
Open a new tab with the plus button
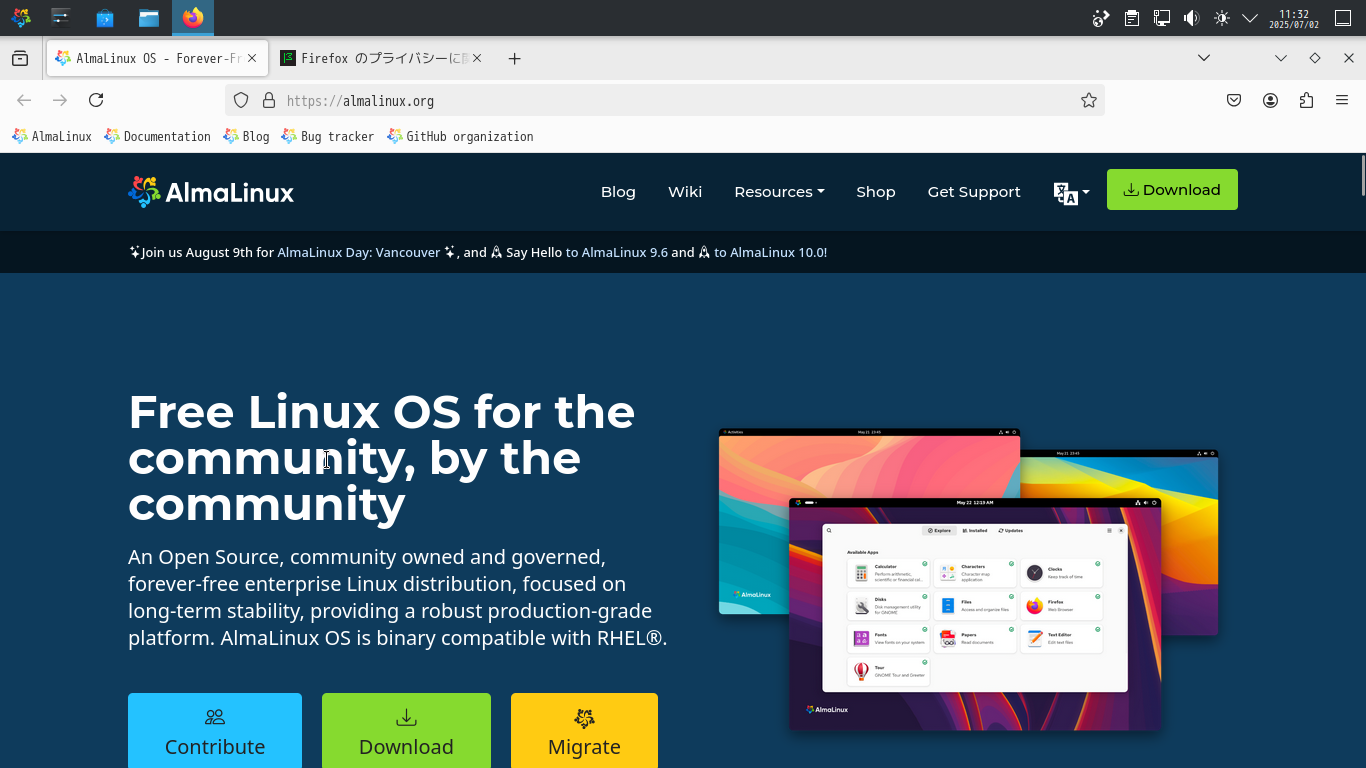pos(514,59)
